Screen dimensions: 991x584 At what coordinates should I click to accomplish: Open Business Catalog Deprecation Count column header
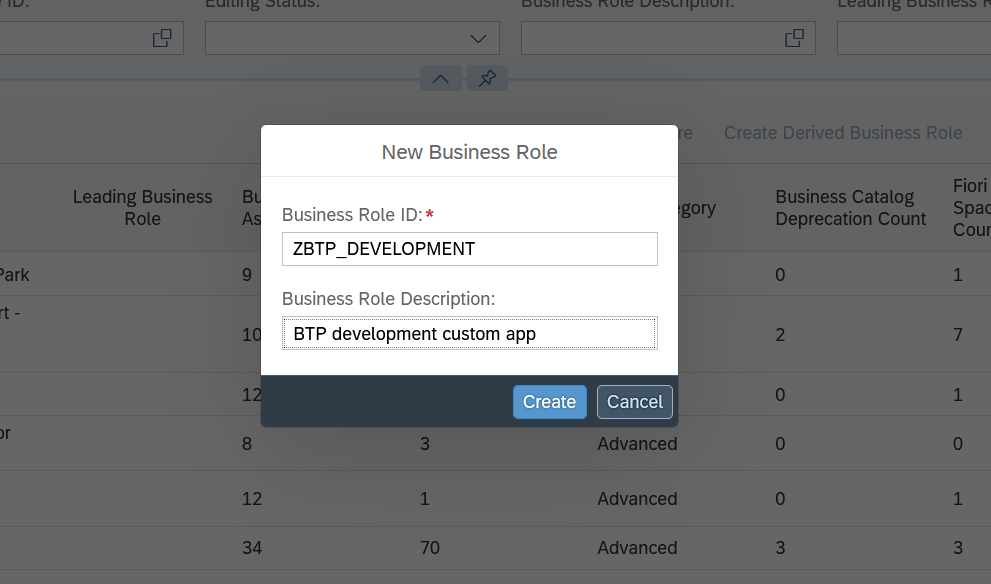tap(850, 208)
